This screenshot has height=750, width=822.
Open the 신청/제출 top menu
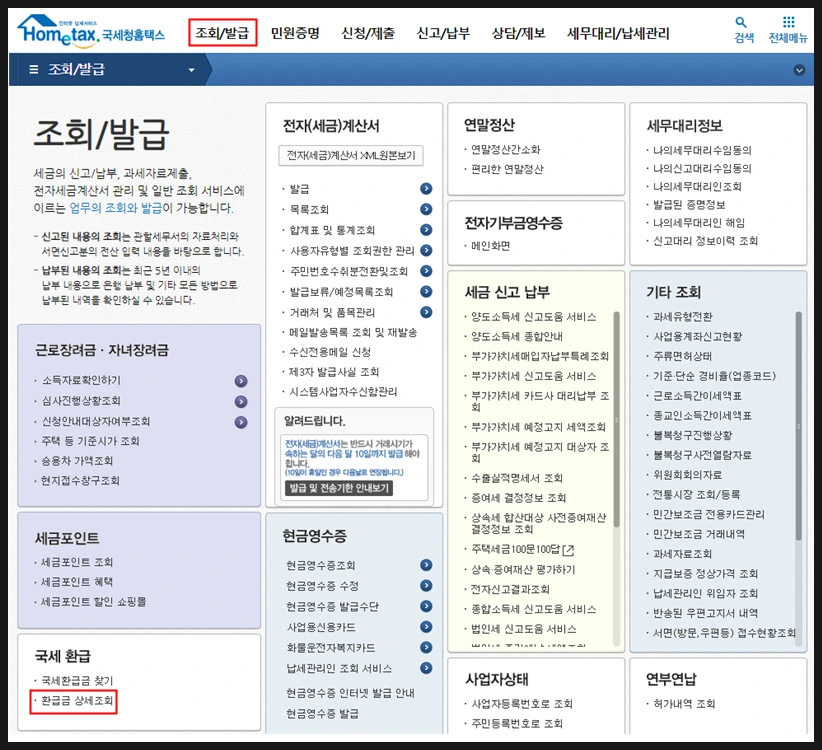367,34
